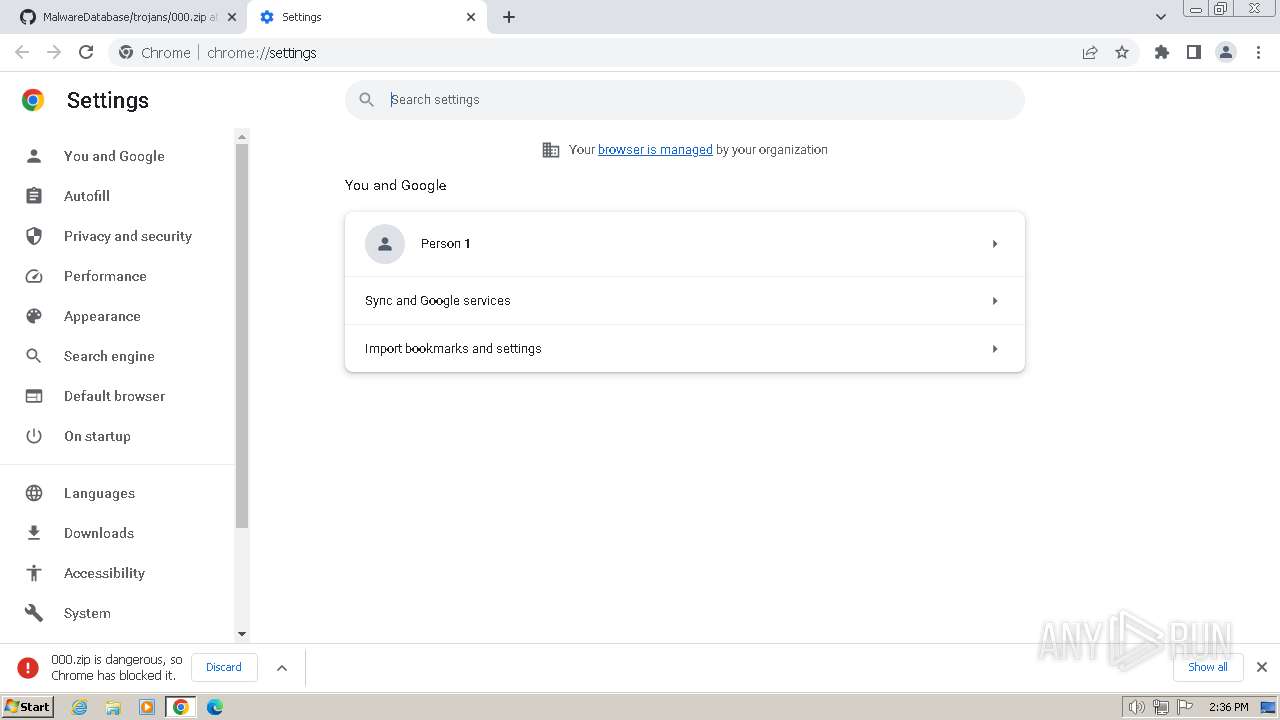Viewport: 1280px width, 720px height.
Task: Open the You and Google menu item
Action: click(x=114, y=156)
